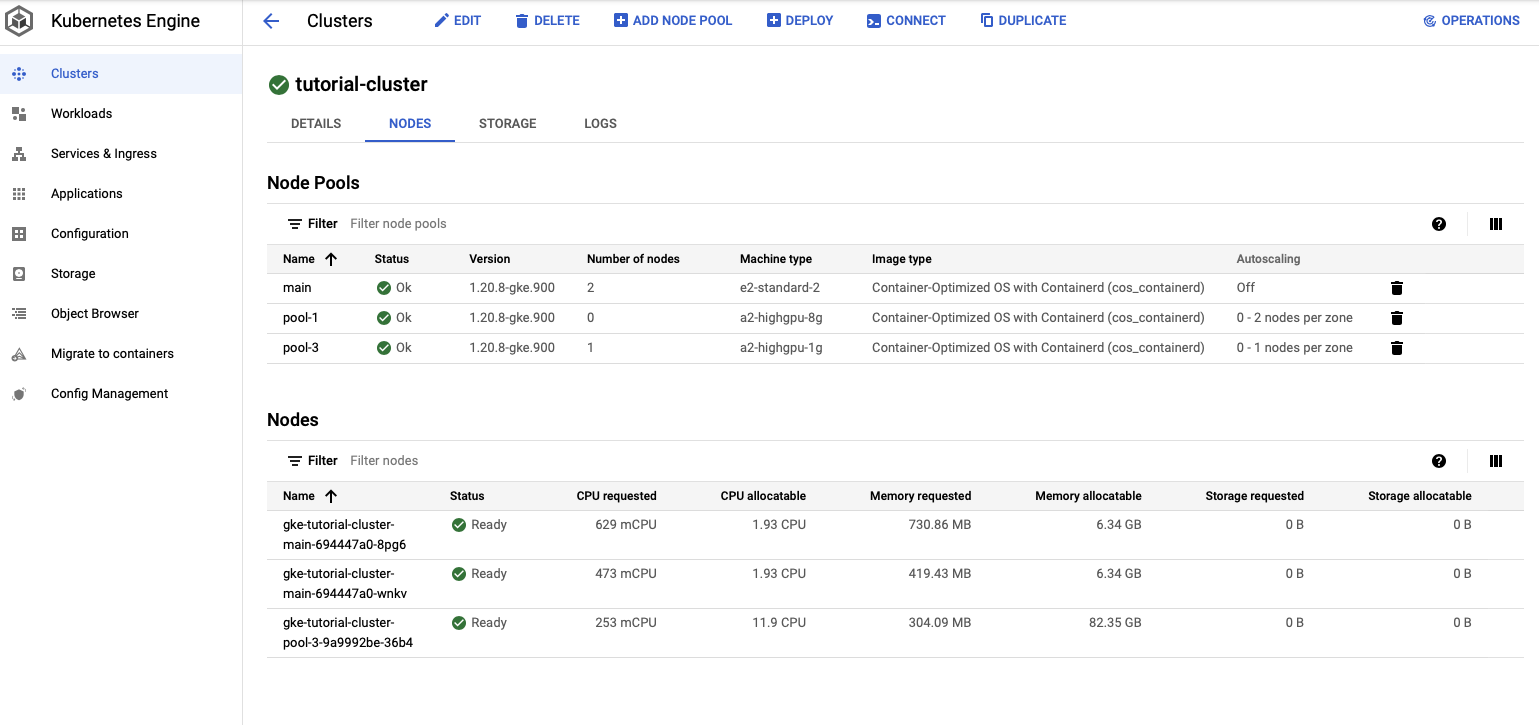
Task: Click the Config Management icon
Action: (19, 394)
